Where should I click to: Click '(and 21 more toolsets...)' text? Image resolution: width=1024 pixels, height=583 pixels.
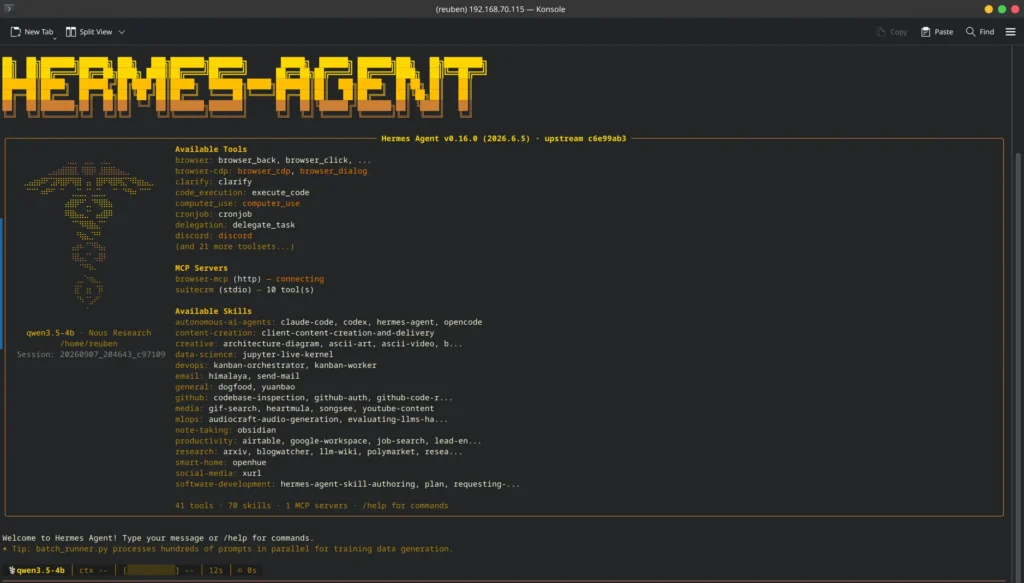click(x=234, y=246)
